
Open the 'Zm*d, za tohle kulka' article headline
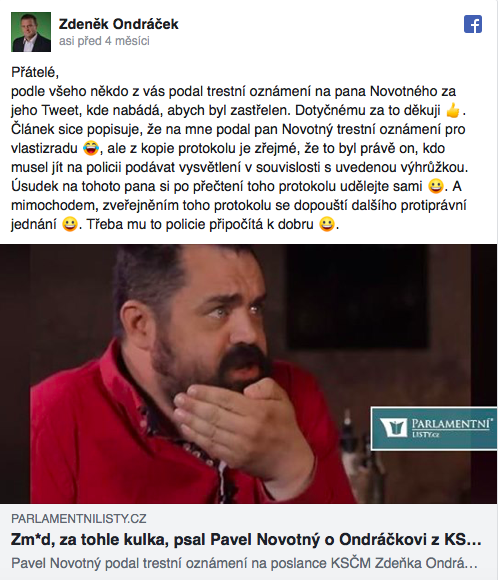pyautogui.click(x=246, y=540)
